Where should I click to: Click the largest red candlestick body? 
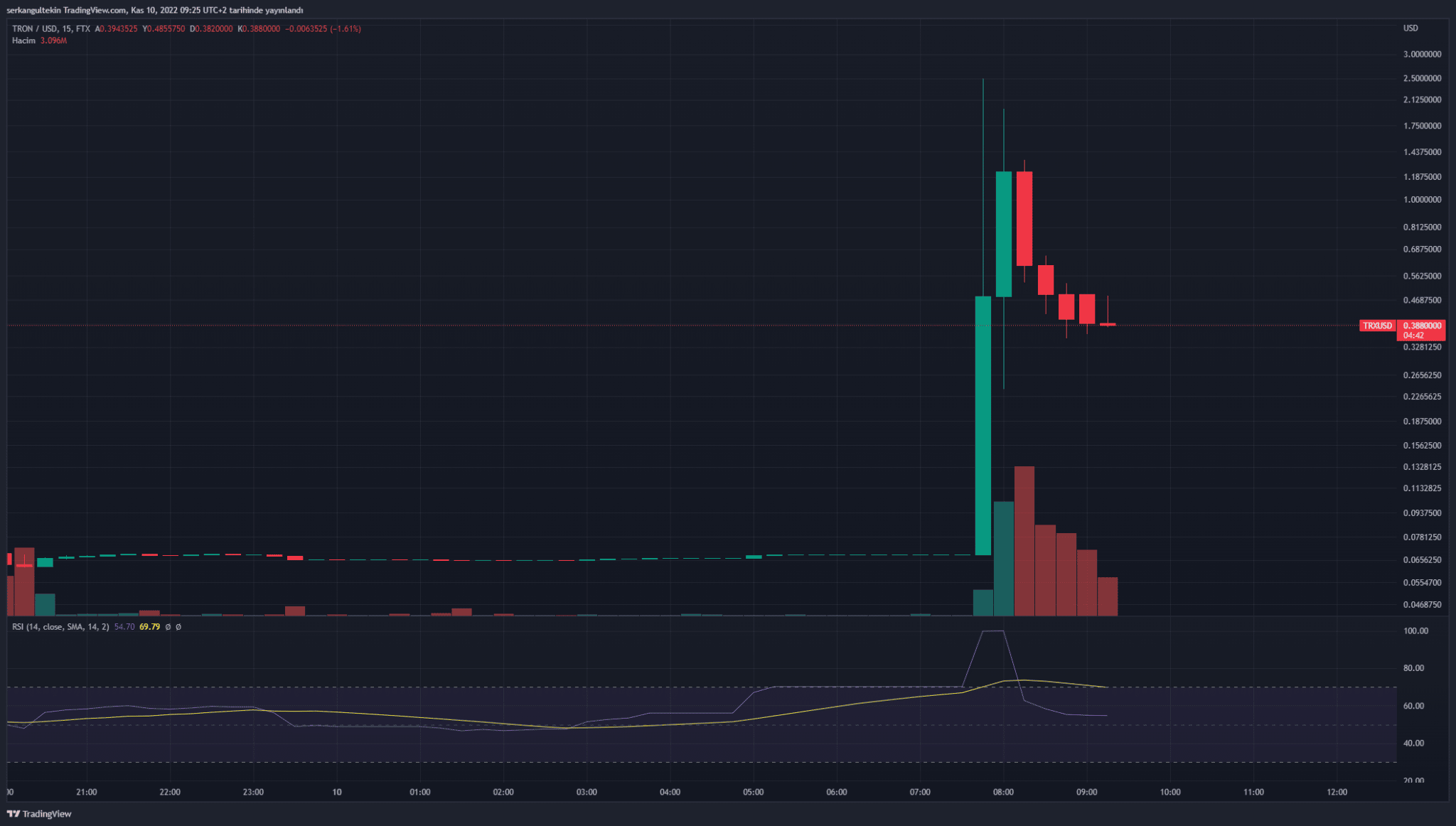pyautogui.click(x=1024, y=219)
